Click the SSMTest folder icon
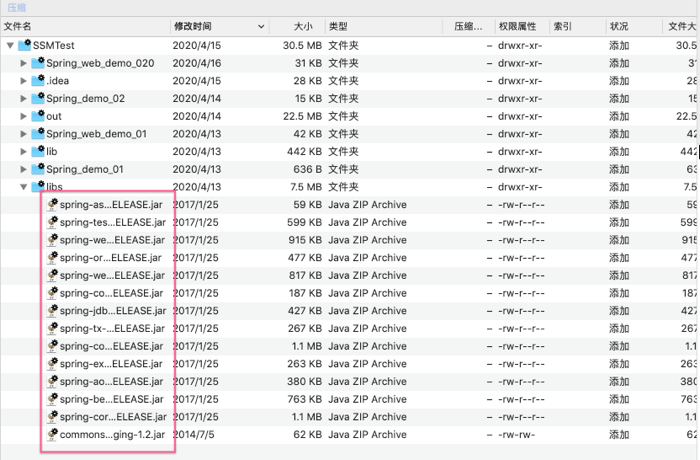700x460 pixels. point(24,44)
